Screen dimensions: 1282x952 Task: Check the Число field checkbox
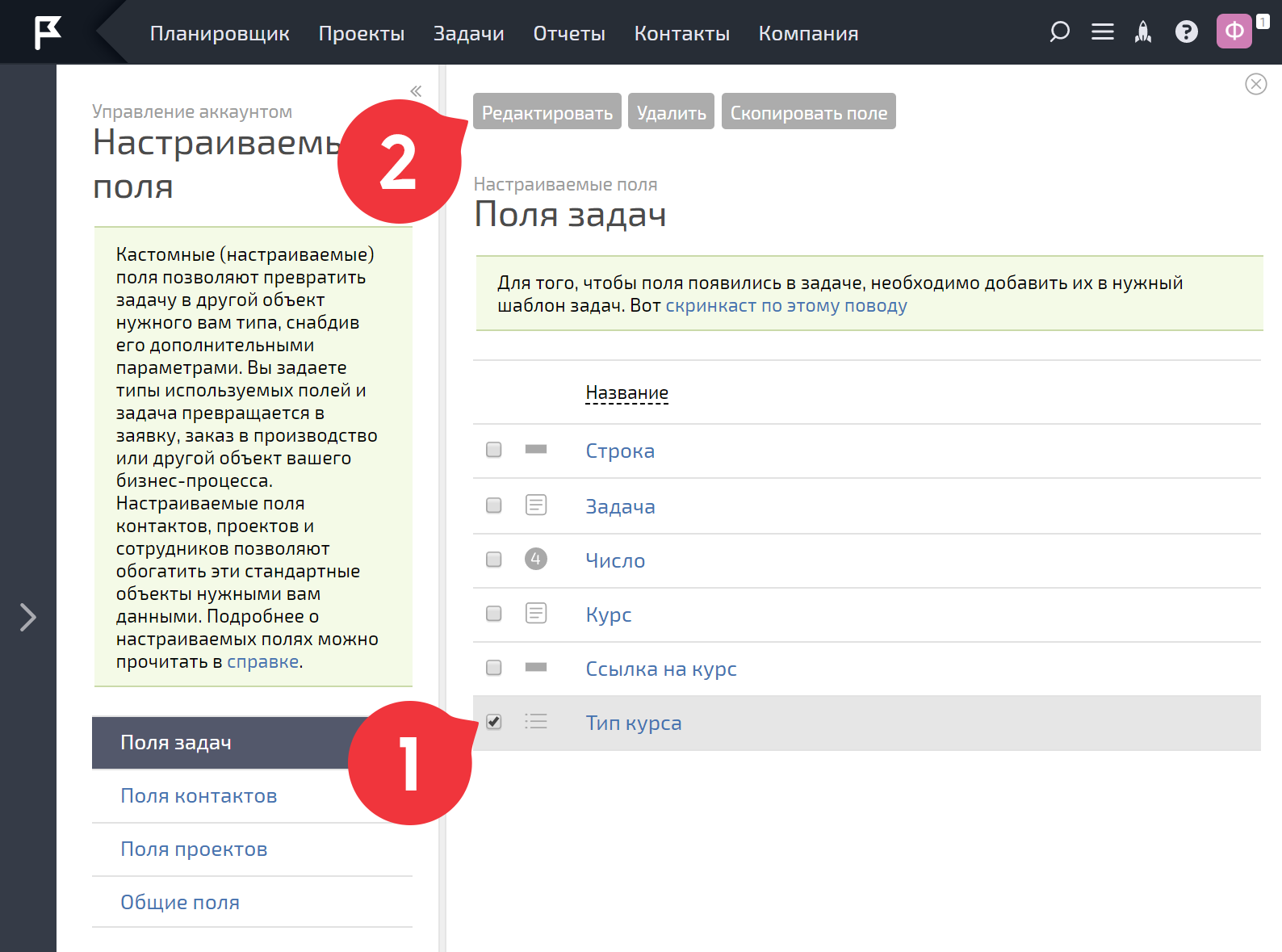[494, 560]
